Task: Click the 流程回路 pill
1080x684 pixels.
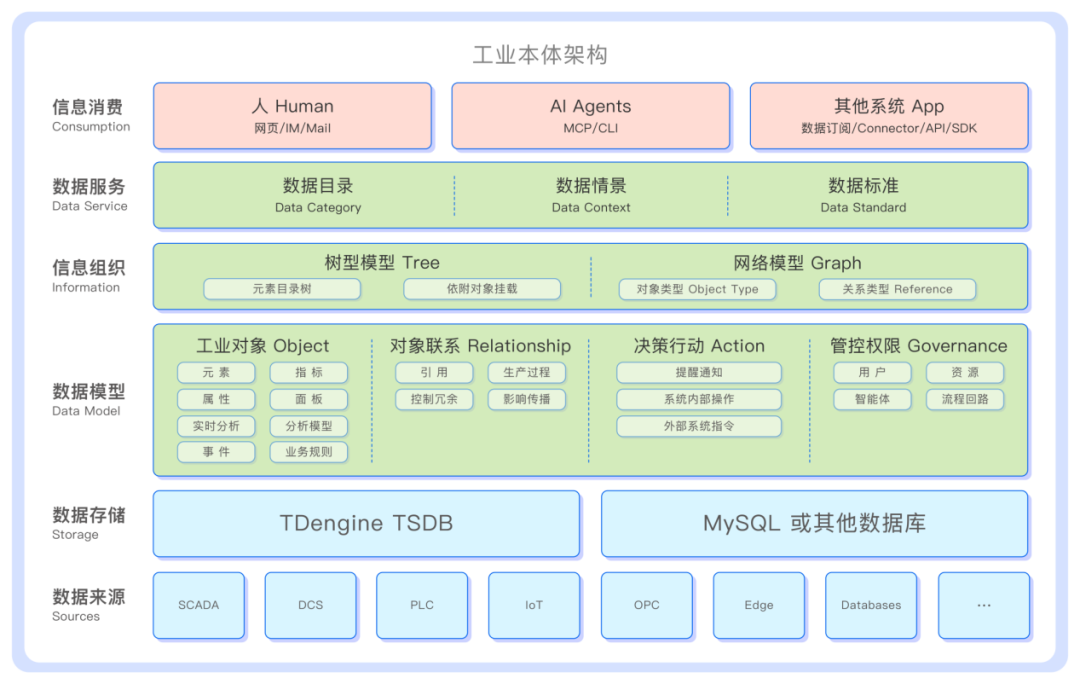Action: [x=965, y=400]
